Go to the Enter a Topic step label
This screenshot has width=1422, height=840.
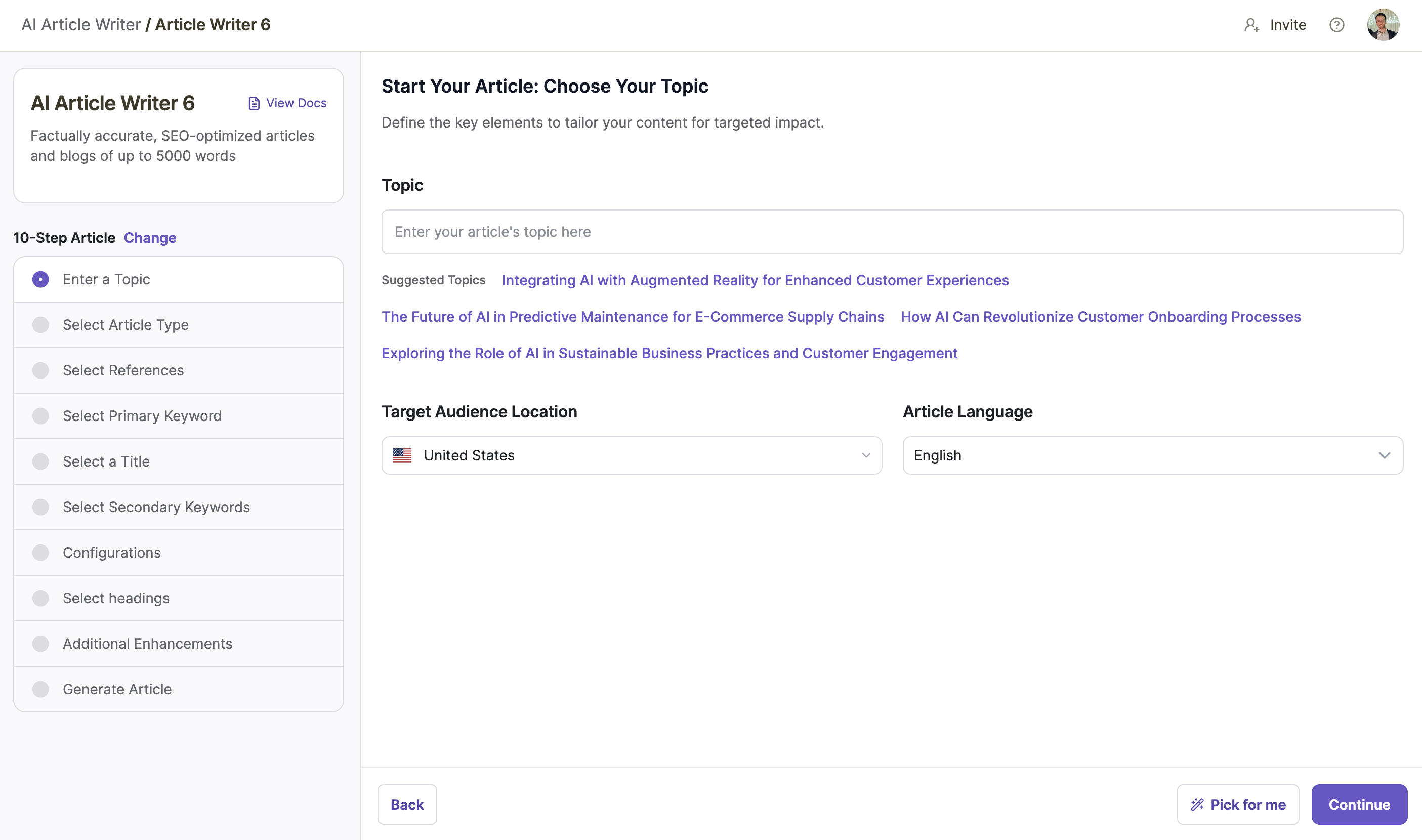tap(106, 280)
